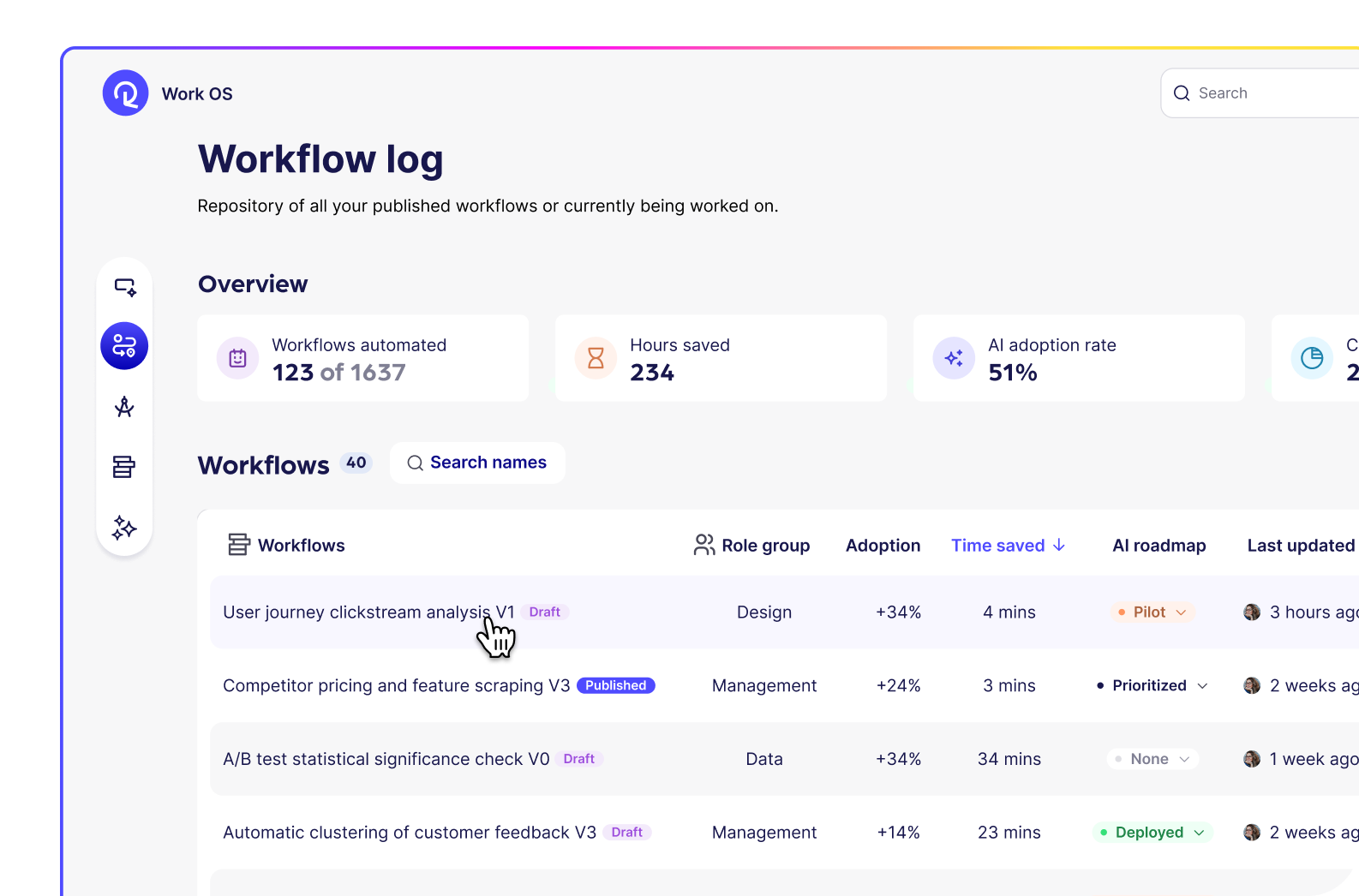Open Pilot AI roadmap dropdown

1152,612
